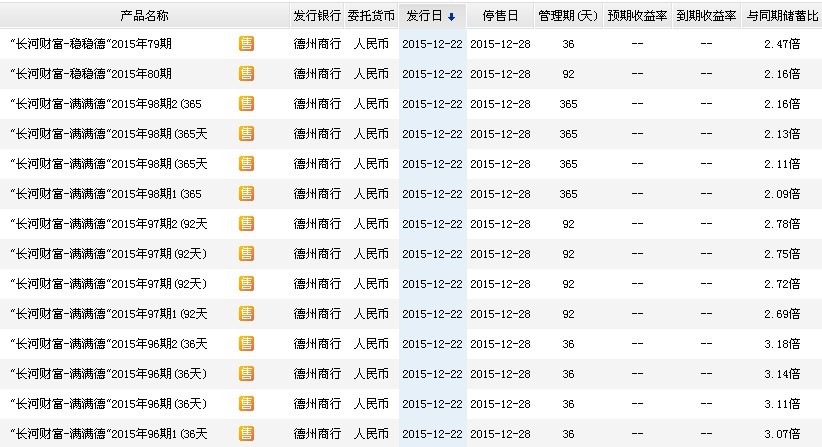This screenshot has width=822, height=447.
Task: Select the 2.09倍 savings ratio value
Action: pos(782,194)
